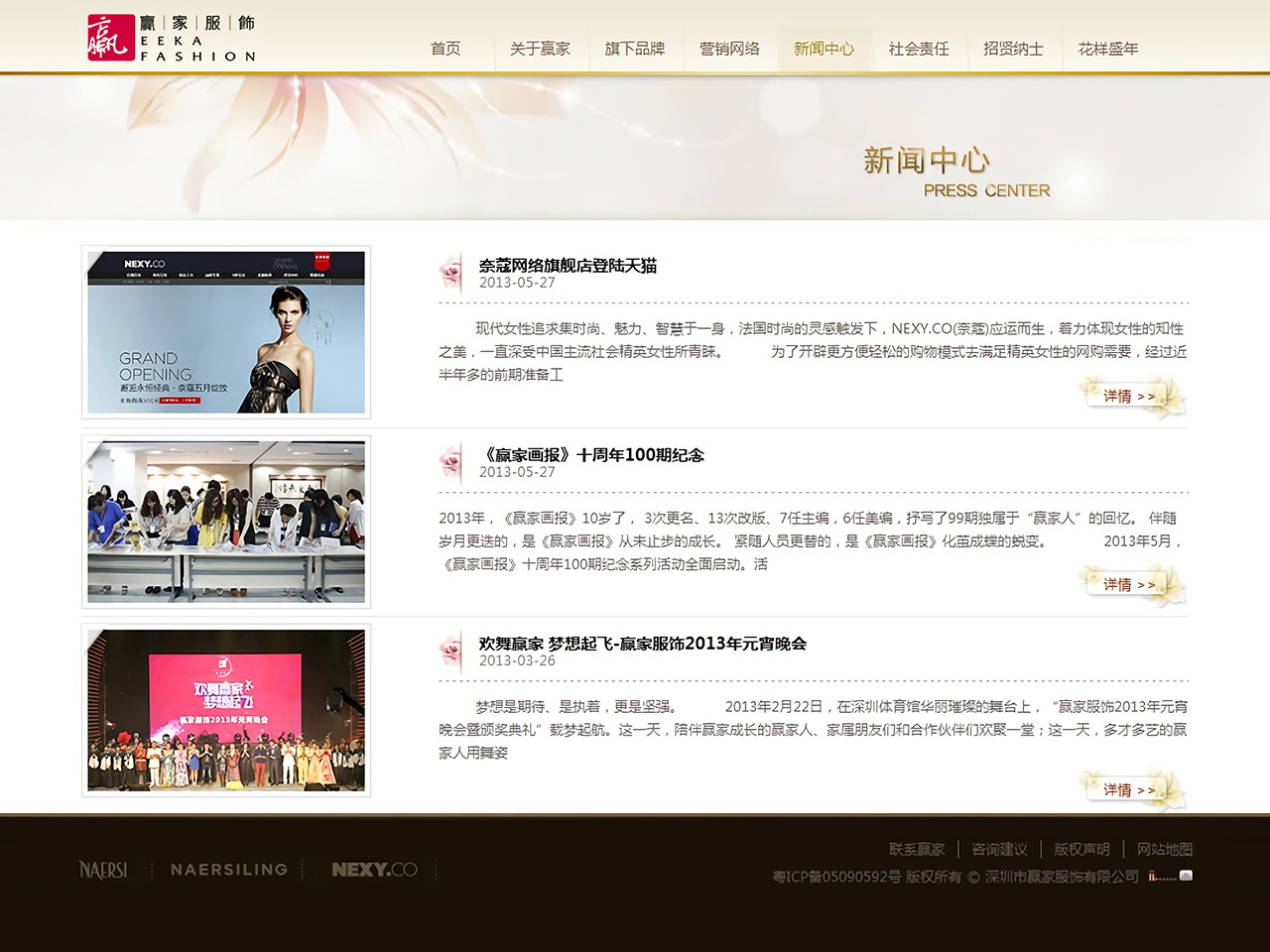Click rose icon beside 赢家画报 headline
The height and width of the screenshot is (952, 1270).
tap(451, 463)
